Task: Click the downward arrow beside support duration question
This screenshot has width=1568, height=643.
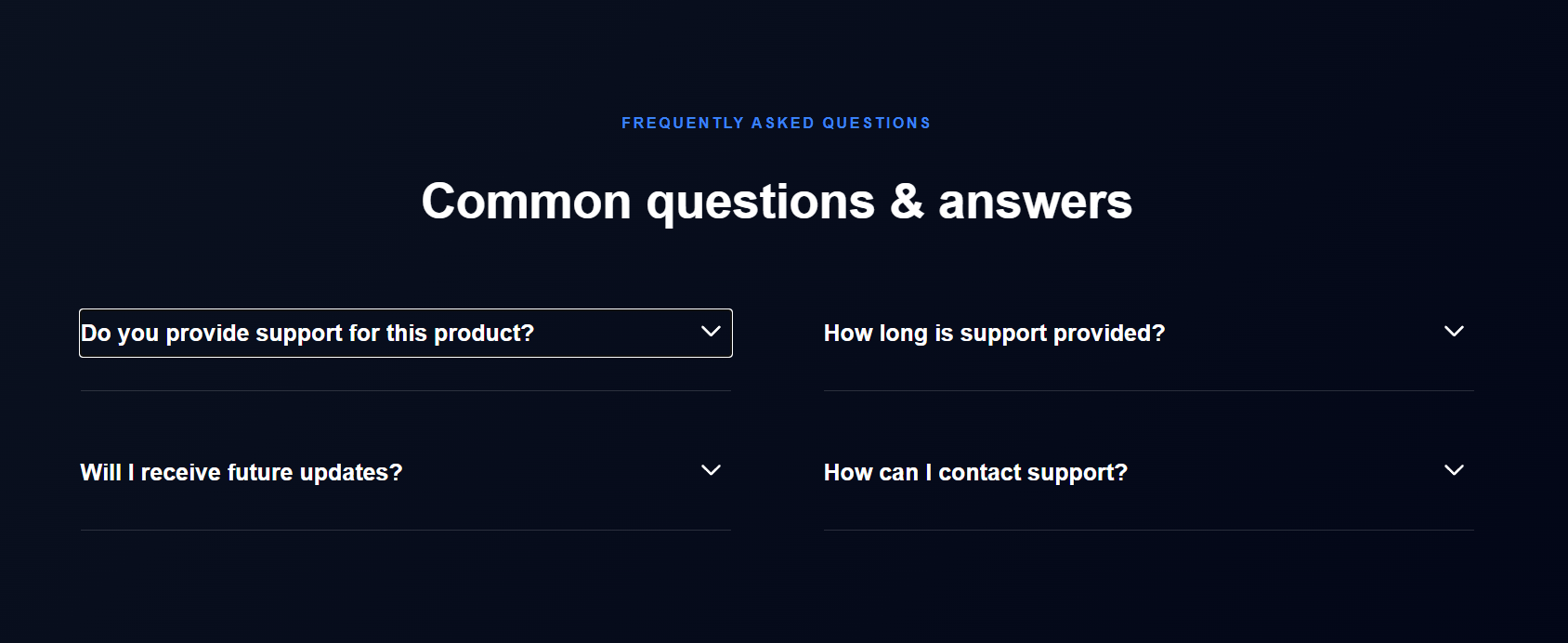Action: 1453,331
